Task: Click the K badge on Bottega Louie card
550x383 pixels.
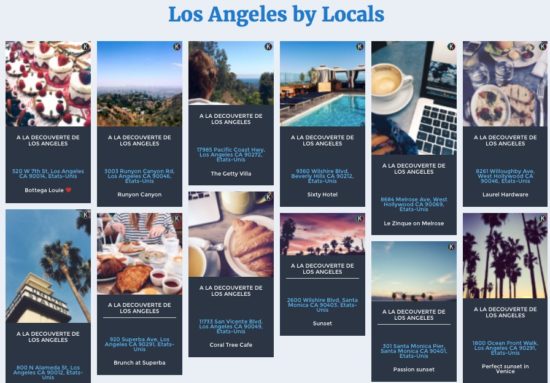Action: point(86,46)
